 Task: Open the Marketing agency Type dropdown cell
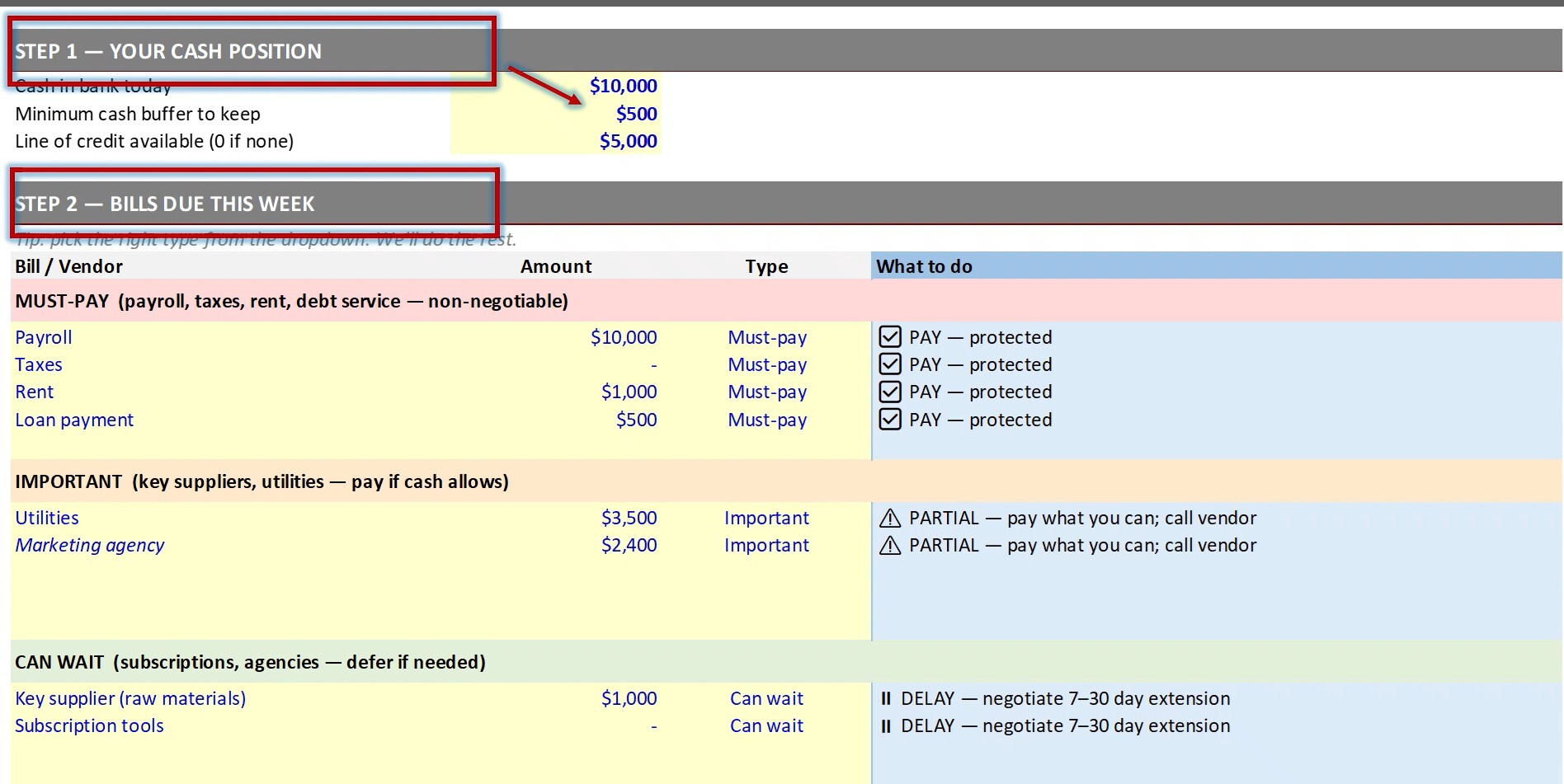(766, 545)
